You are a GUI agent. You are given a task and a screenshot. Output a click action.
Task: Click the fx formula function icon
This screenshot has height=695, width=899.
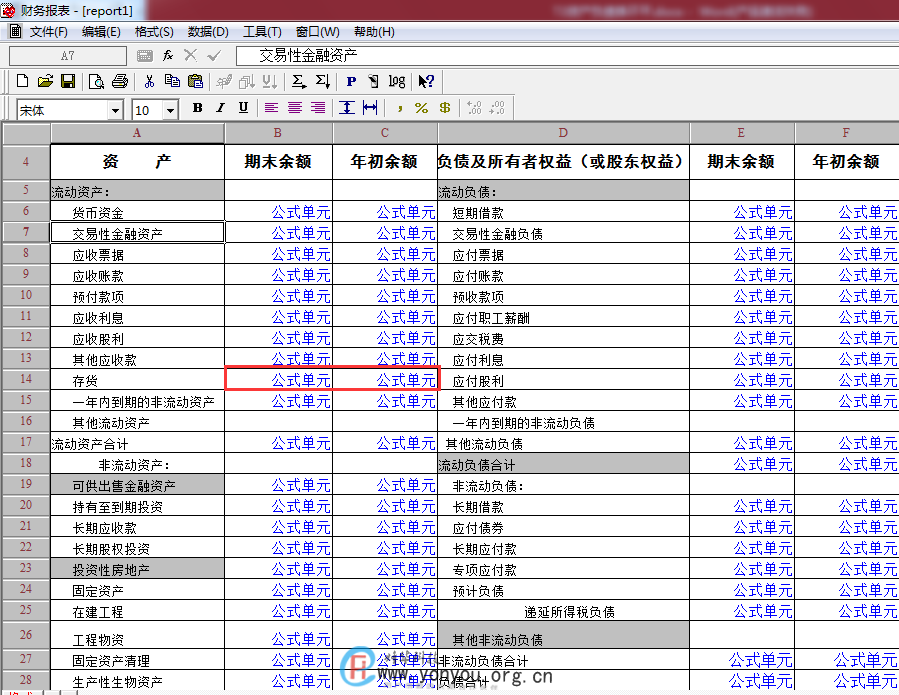pyautogui.click(x=168, y=55)
